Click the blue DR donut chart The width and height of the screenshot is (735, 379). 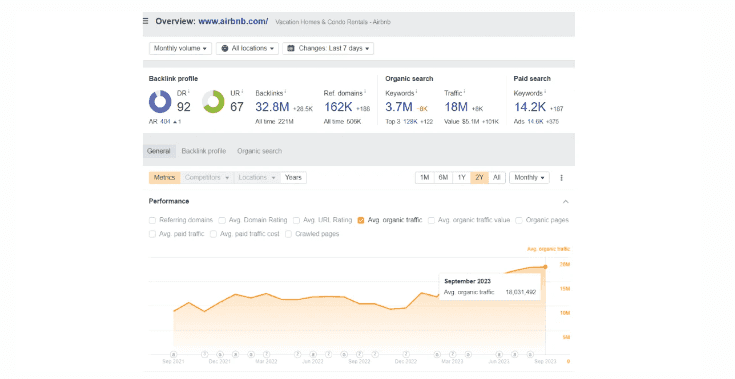[160, 102]
